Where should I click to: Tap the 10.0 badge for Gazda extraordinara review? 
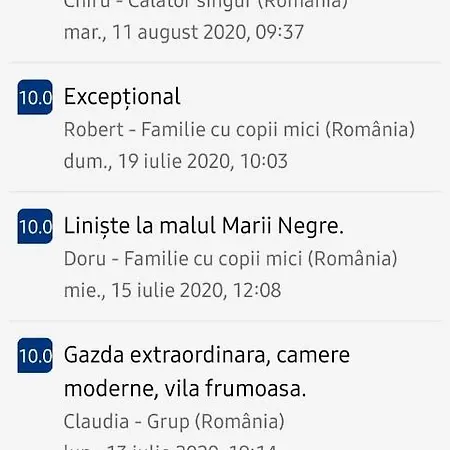(35, 355)
